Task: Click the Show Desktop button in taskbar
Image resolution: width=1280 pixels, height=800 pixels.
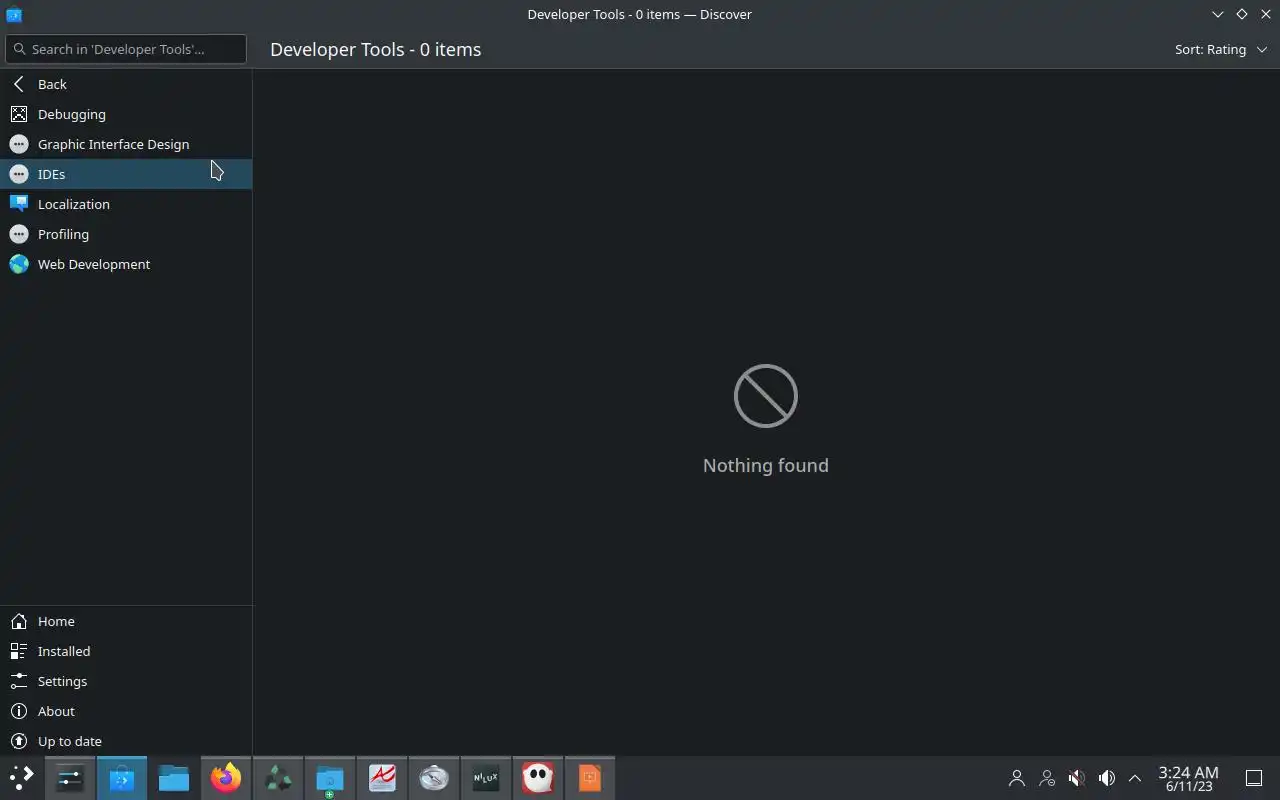Action: [x=1254, y=778]
